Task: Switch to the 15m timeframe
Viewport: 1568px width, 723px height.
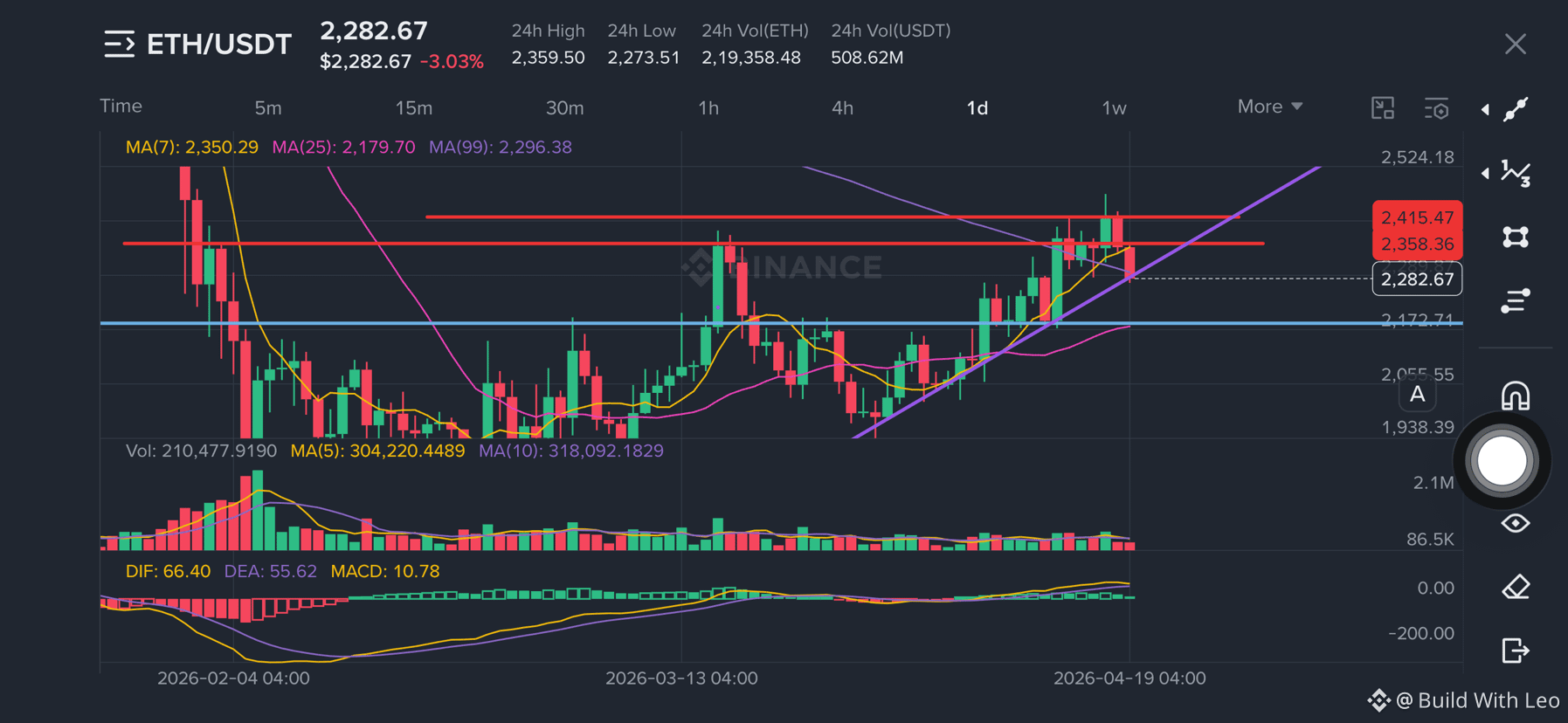Action: tap(414, 108)
